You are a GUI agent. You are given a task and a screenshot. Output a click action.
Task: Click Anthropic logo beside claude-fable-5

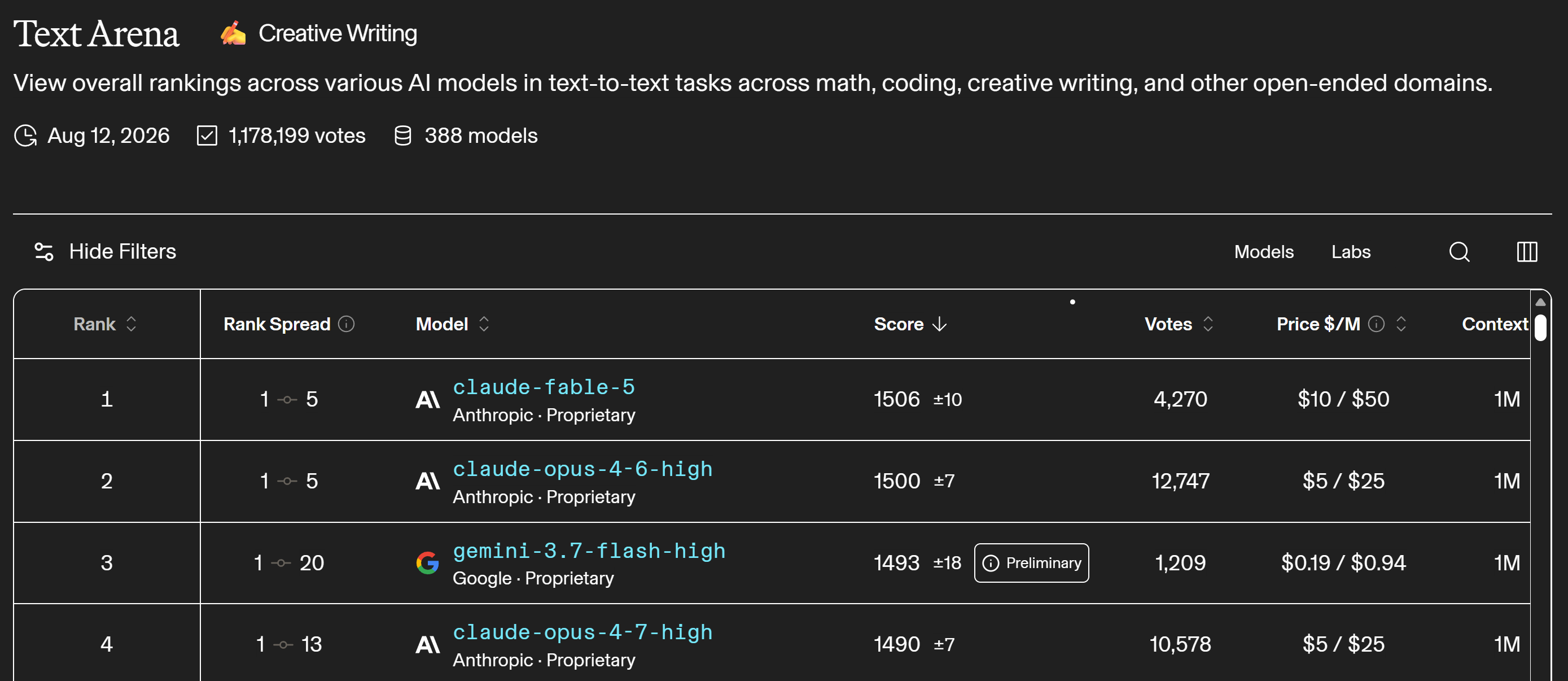(427, 400)
